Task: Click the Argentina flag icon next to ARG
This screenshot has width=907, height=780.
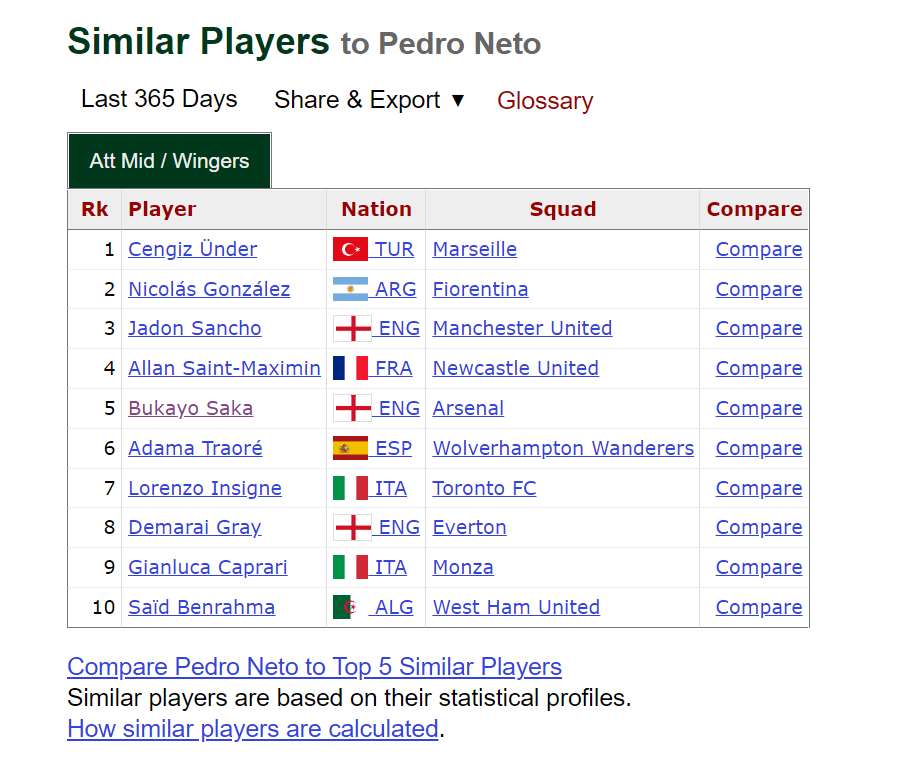Action: [x=350, y=289]
